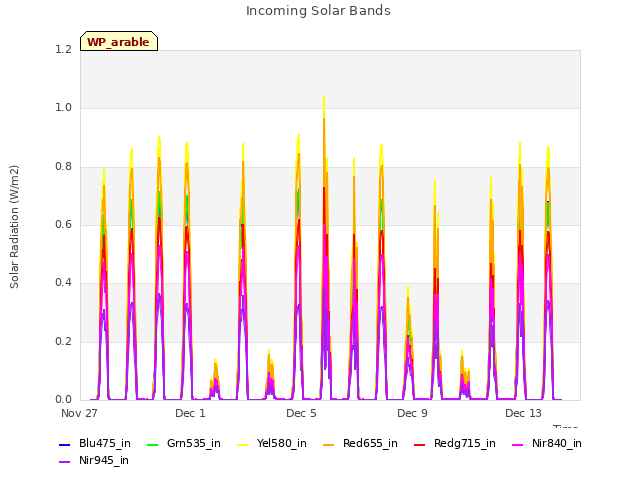The image size is (640, 480).
Task: Click the orange swatch beside Red655_in
Action: [x=329, y=445]
